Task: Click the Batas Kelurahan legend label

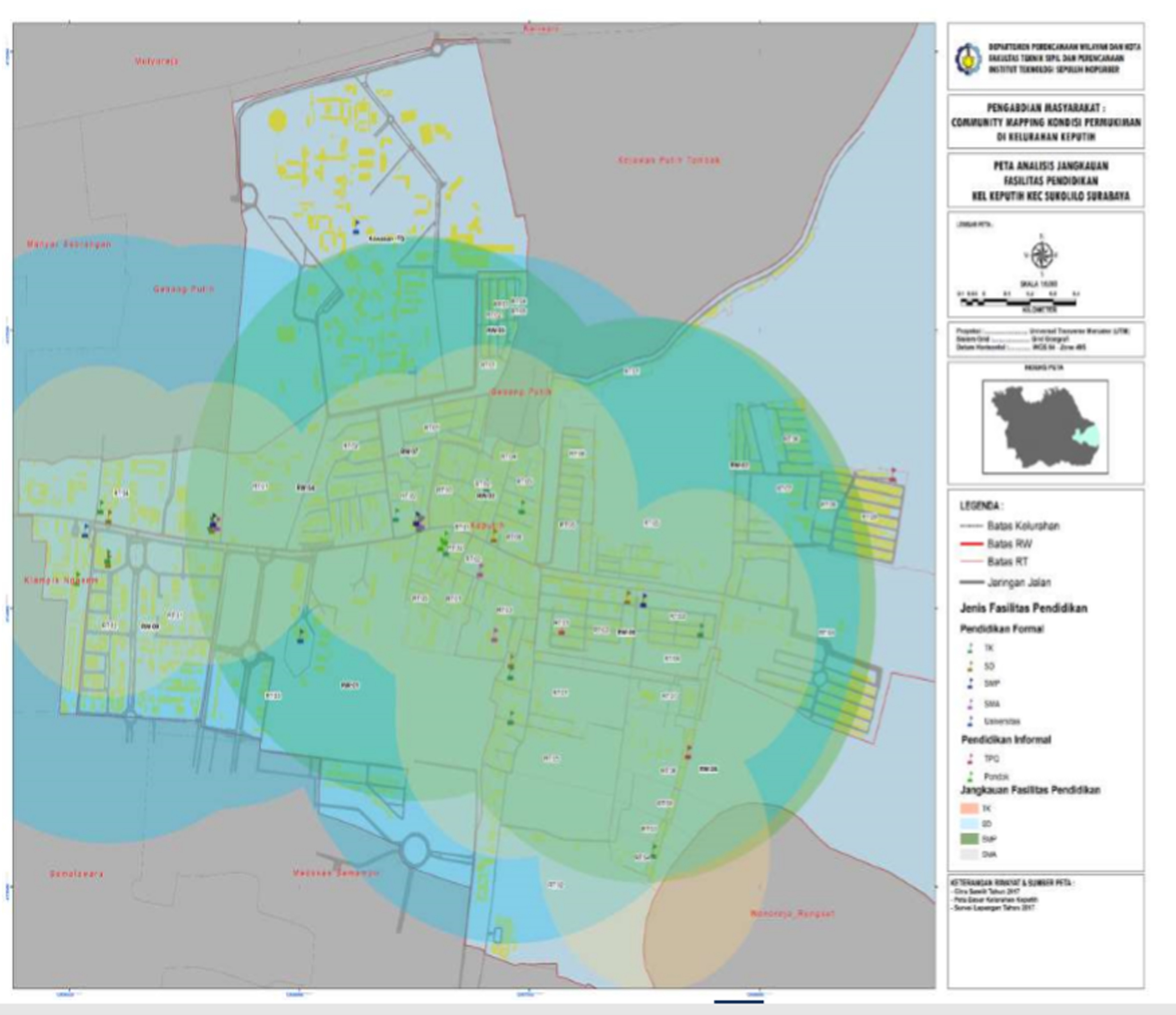Action: pyautogui.click(x=1023, y=526)
